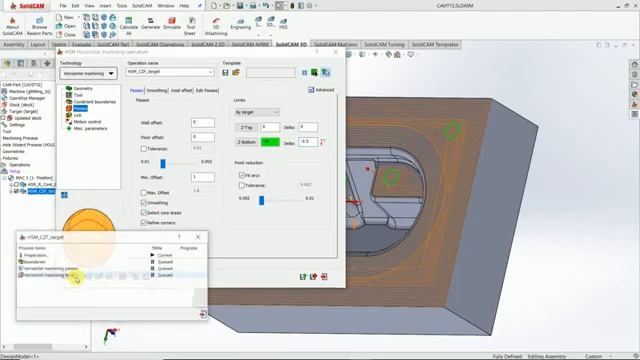Click the help button in progress window

coord(179,237)
